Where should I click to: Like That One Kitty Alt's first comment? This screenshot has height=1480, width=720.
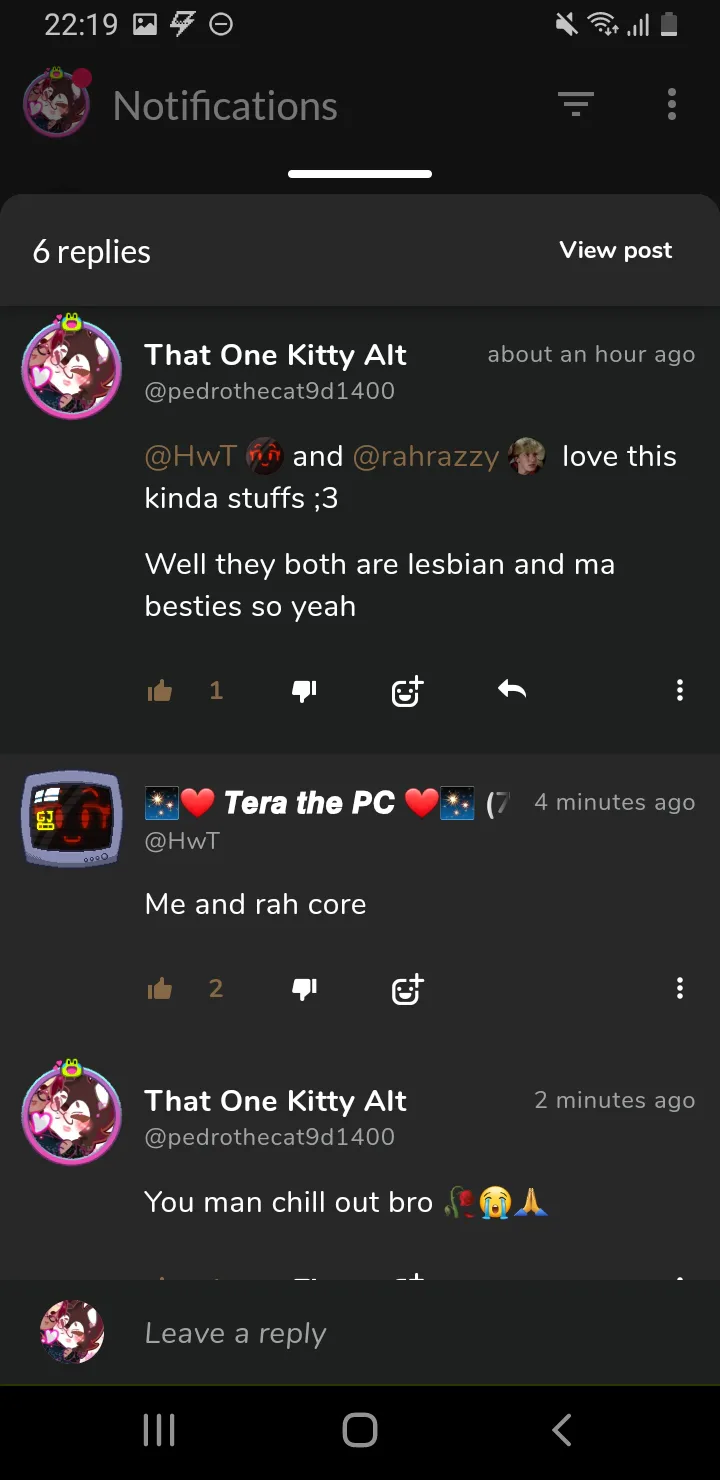click(x=160, y=690)
